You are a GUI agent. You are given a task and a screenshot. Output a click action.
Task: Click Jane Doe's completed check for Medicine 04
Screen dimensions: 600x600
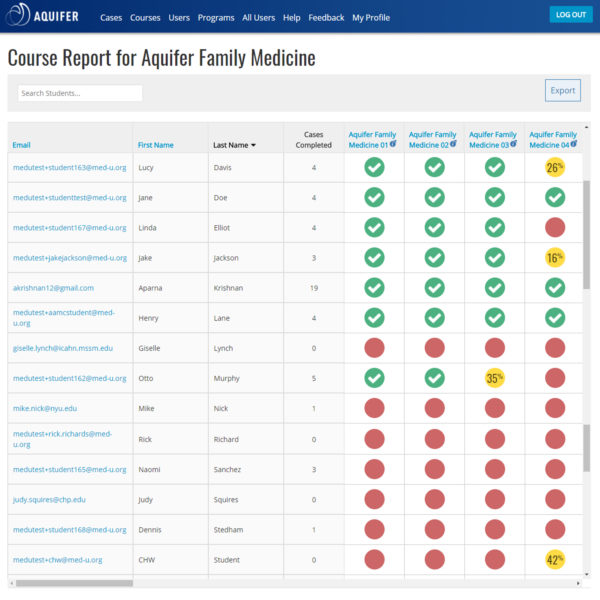pos(555,197)
